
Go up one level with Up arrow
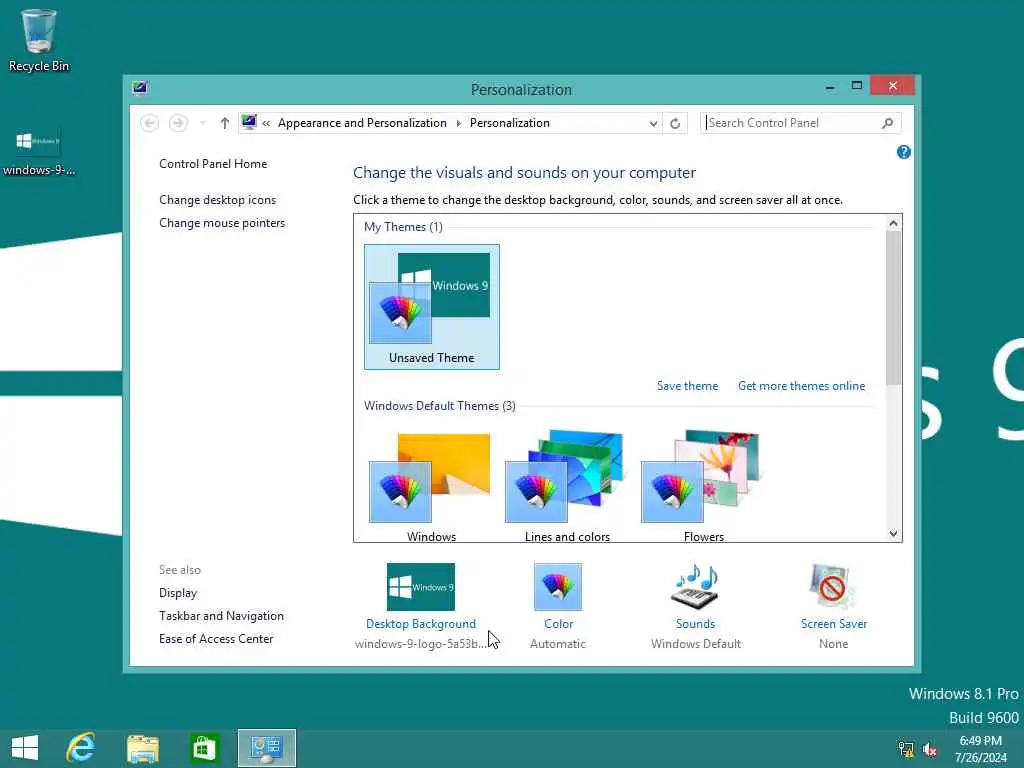click(225, 123)
